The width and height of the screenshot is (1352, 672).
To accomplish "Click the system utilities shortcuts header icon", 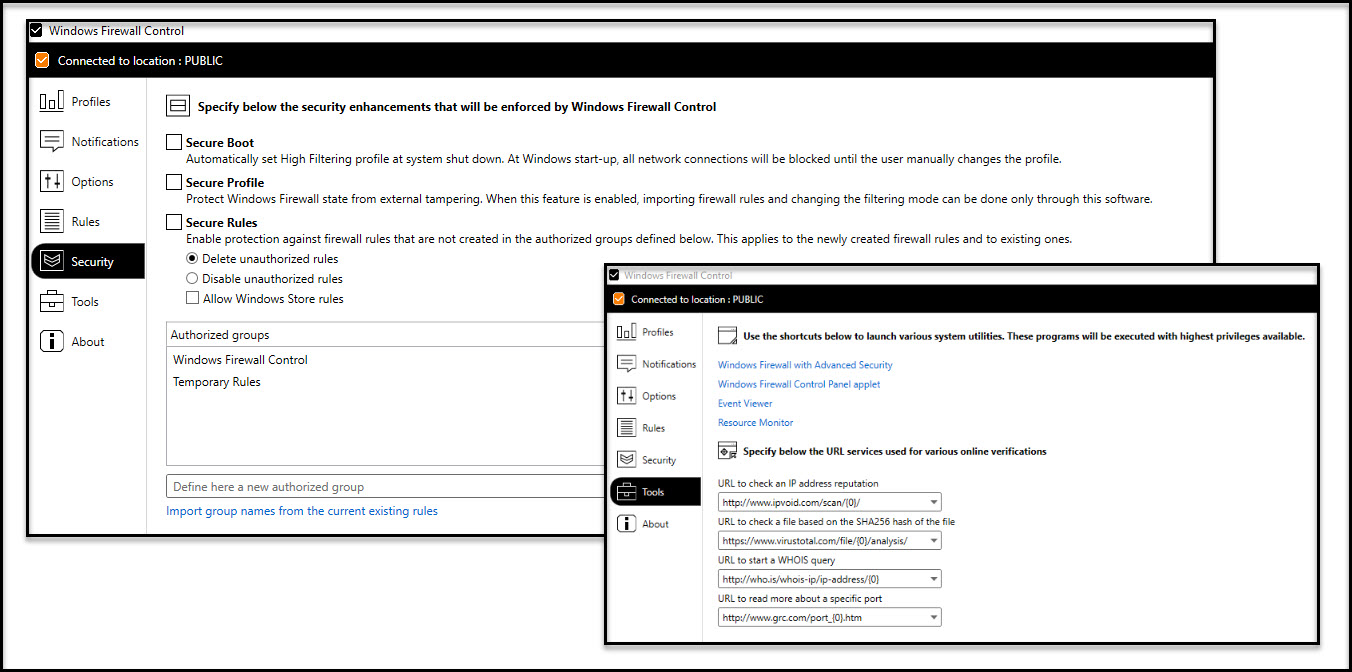I will (727, 336).
